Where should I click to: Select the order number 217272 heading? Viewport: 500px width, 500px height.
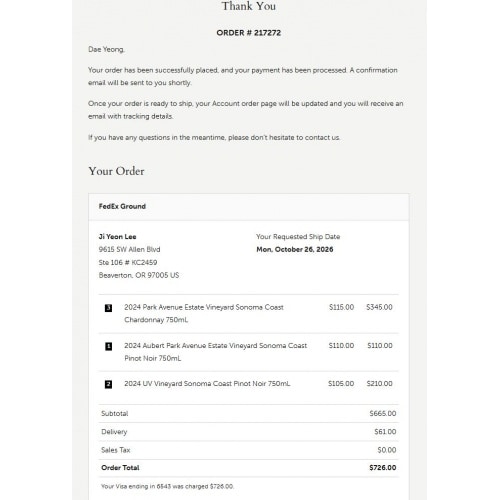click(x=249, y=33)
